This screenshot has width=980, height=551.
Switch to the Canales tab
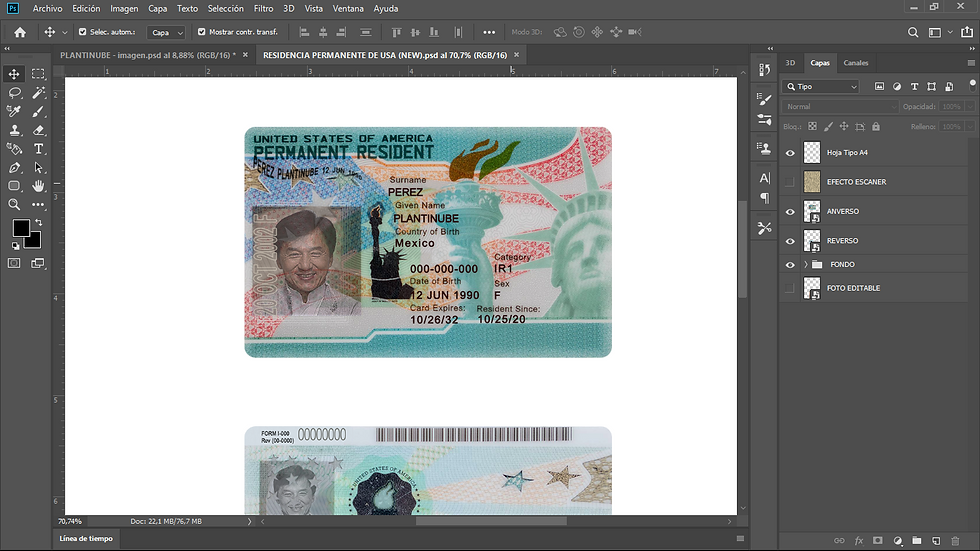[856, 62]
